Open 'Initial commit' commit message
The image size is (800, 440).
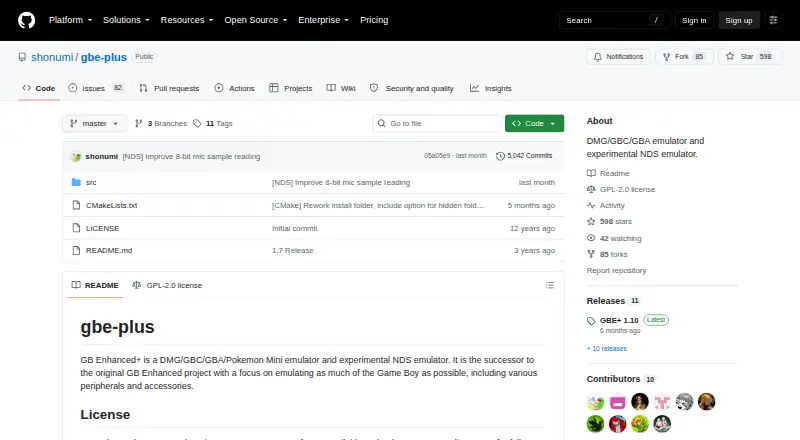tap(294, 228)
